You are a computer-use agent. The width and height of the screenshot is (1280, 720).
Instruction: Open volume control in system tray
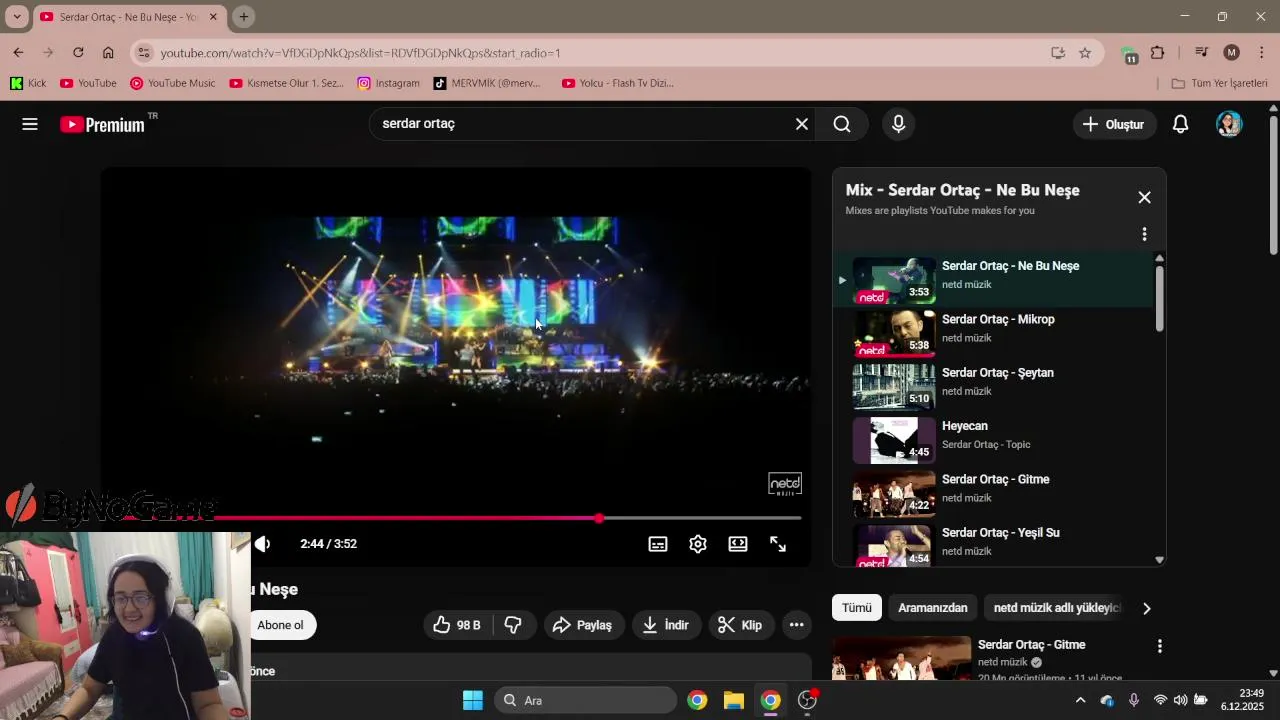[x=1181, y=700]
